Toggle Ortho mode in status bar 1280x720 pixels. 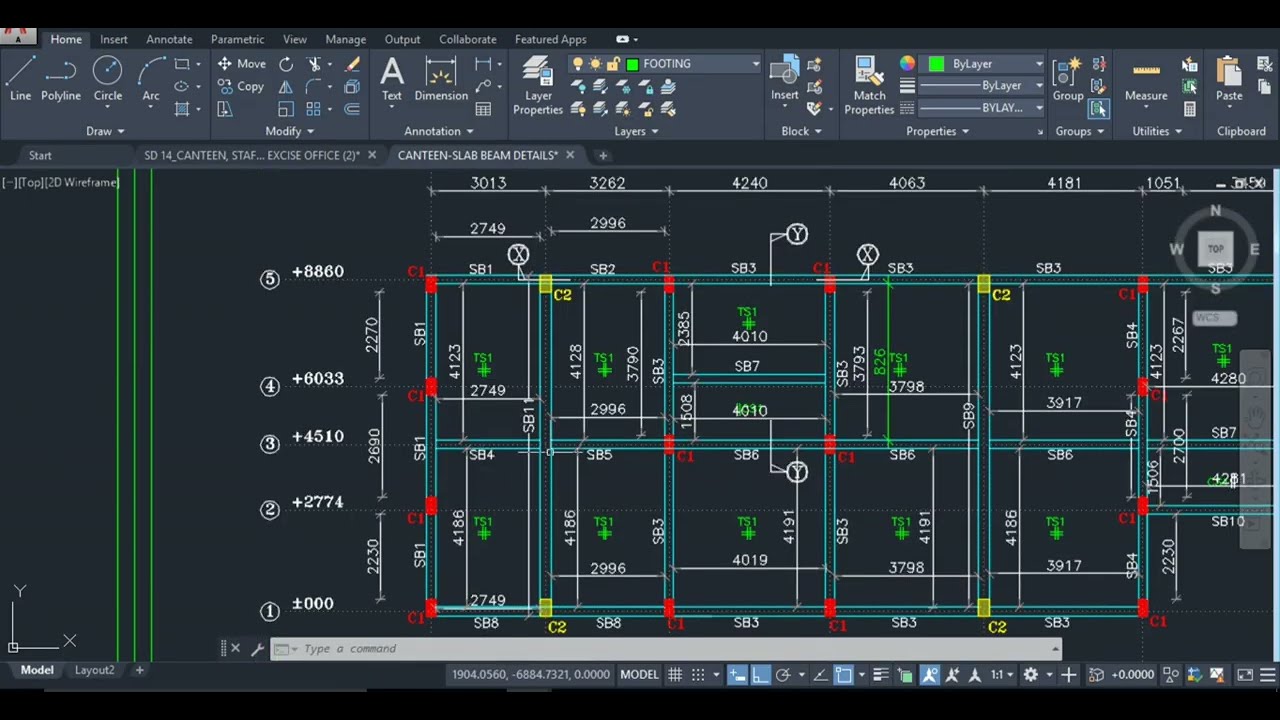tap(760, 675)
